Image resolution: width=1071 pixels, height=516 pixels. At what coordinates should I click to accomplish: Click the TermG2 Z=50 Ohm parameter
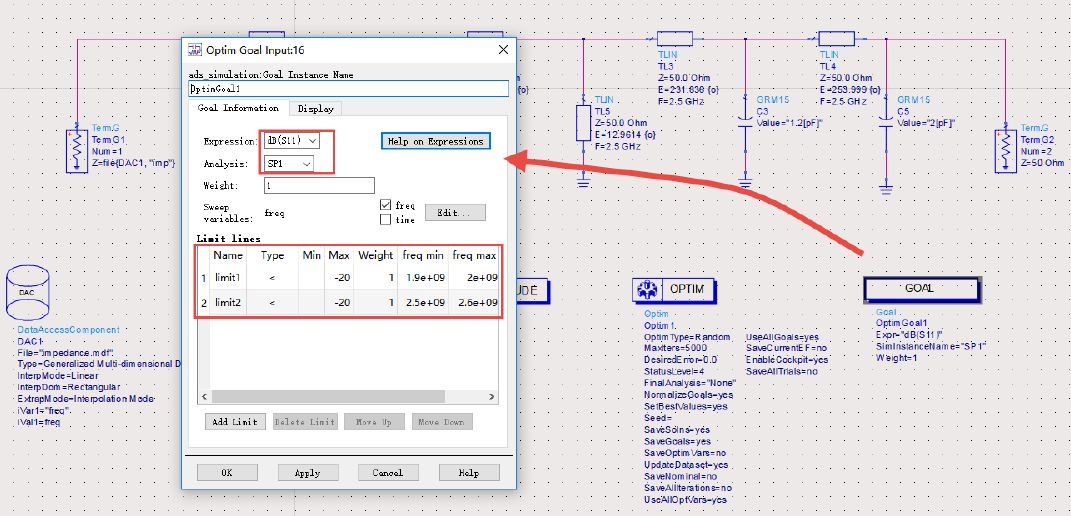1042,163
